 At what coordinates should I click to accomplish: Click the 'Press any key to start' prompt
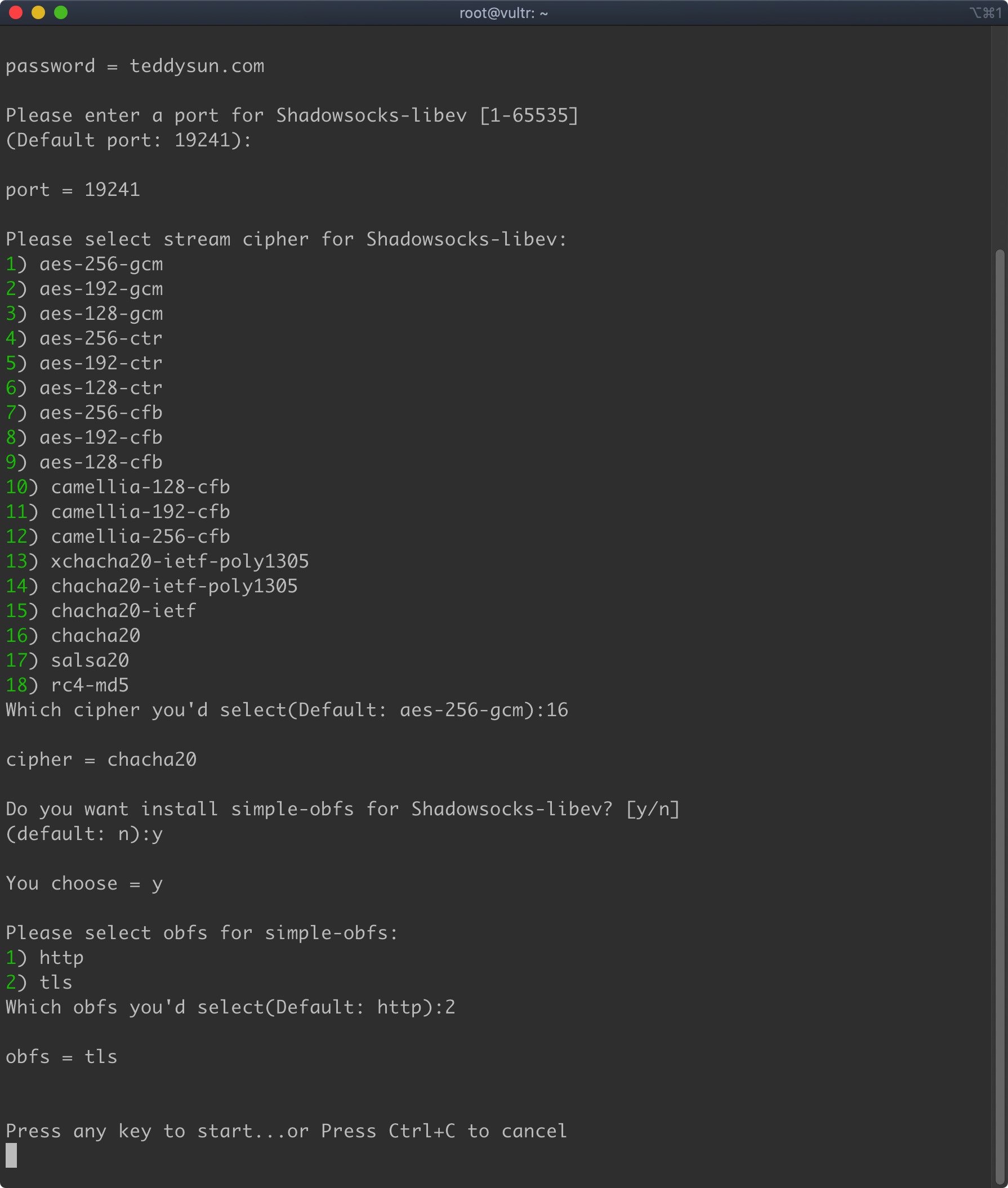pyautogui.click(x=286, y=1131)
